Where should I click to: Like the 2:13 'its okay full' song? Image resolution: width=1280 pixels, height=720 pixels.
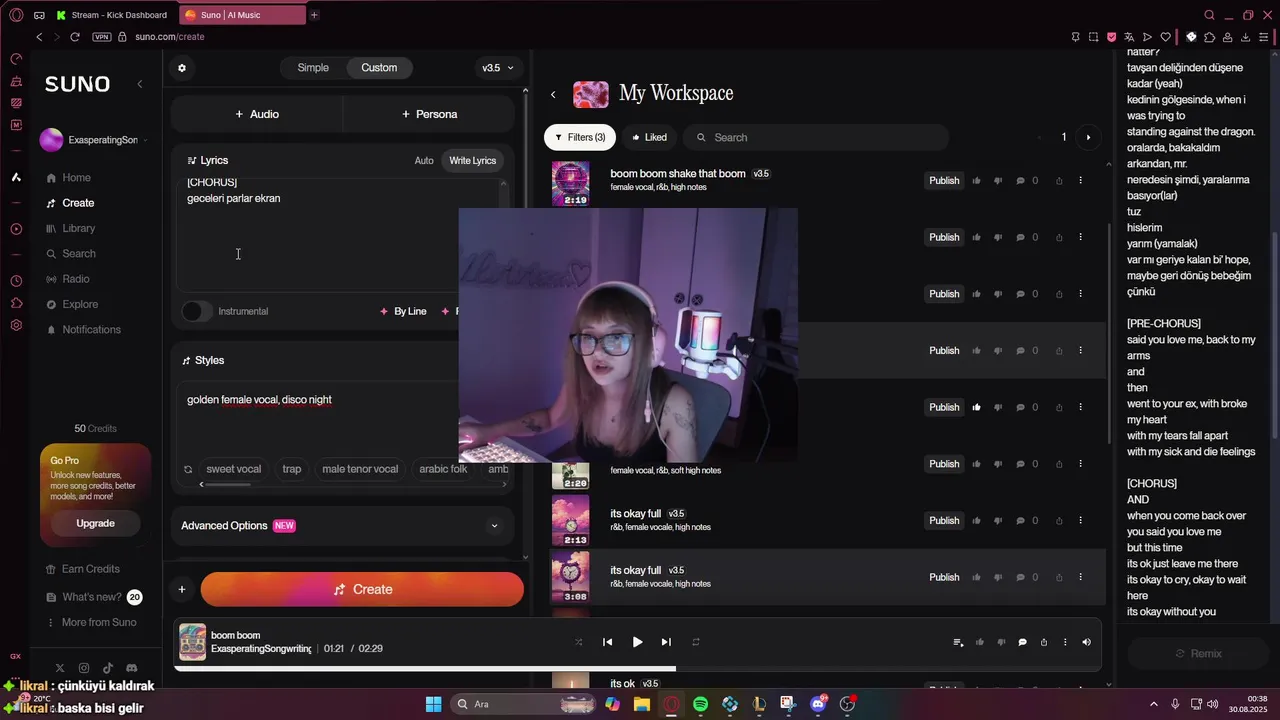[x=977, y=521]
